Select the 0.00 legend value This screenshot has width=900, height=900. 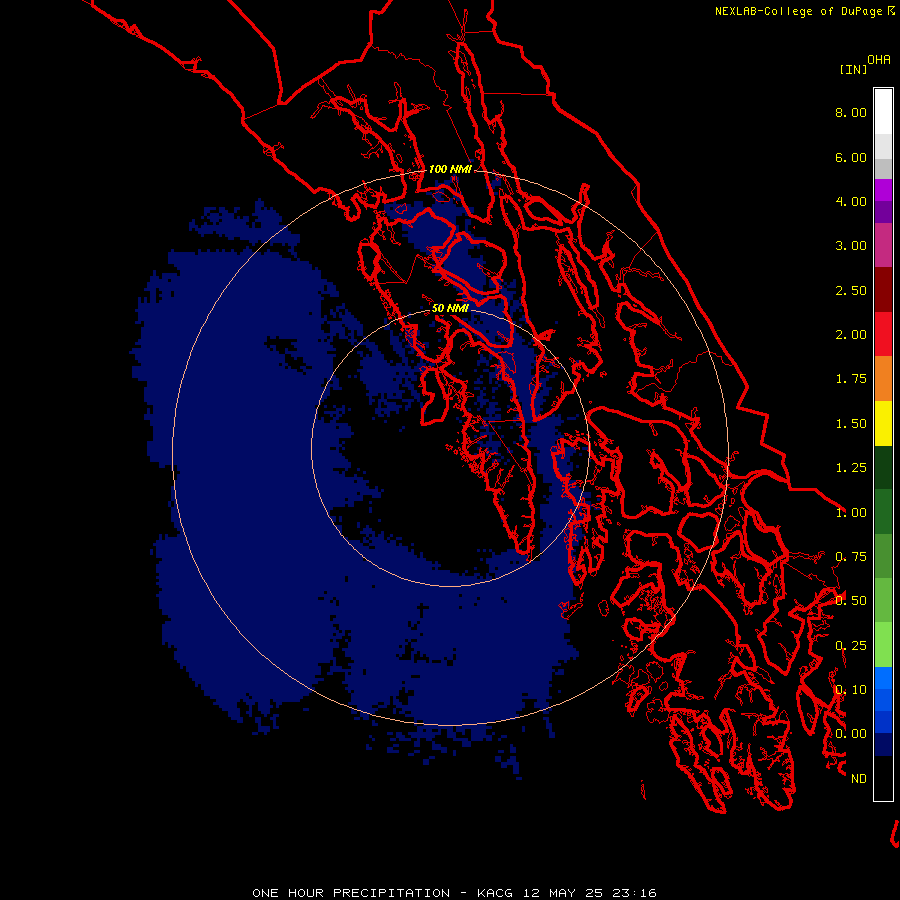pyautogui.click(x=851, y=734)
